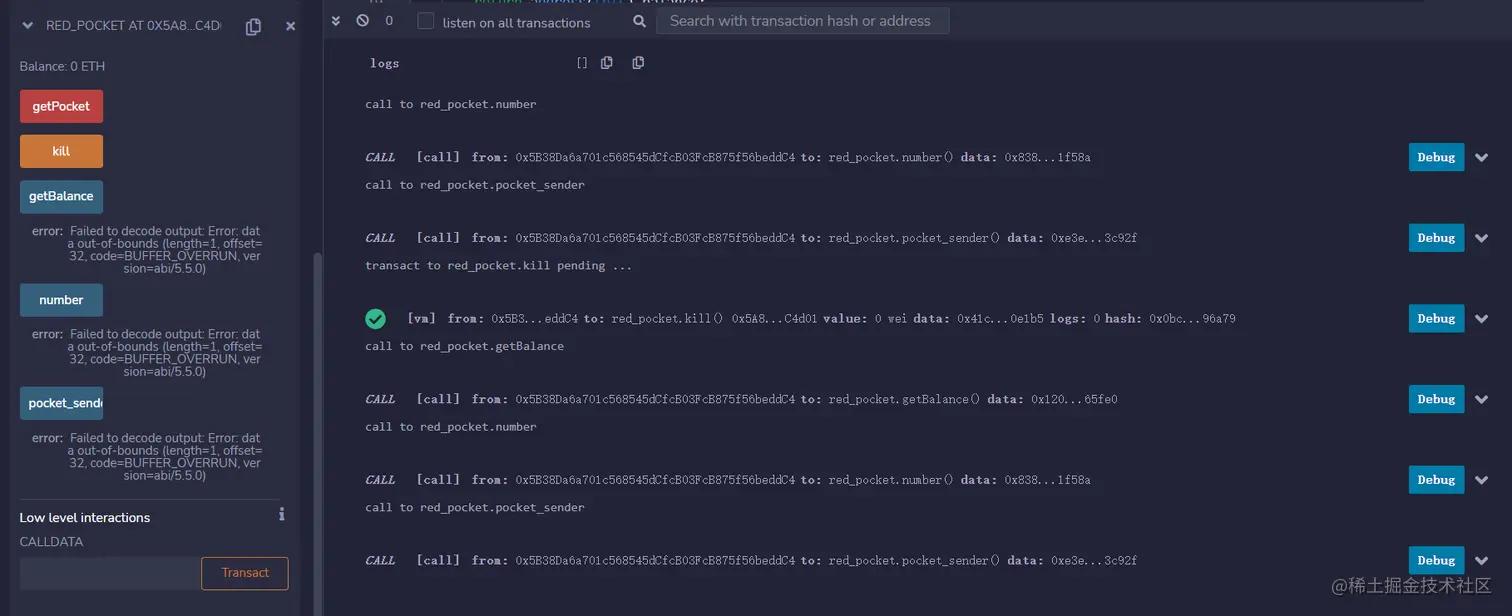Focus the transaction hash search field
Screen dimensions: 1512x616
pos(802,20)
